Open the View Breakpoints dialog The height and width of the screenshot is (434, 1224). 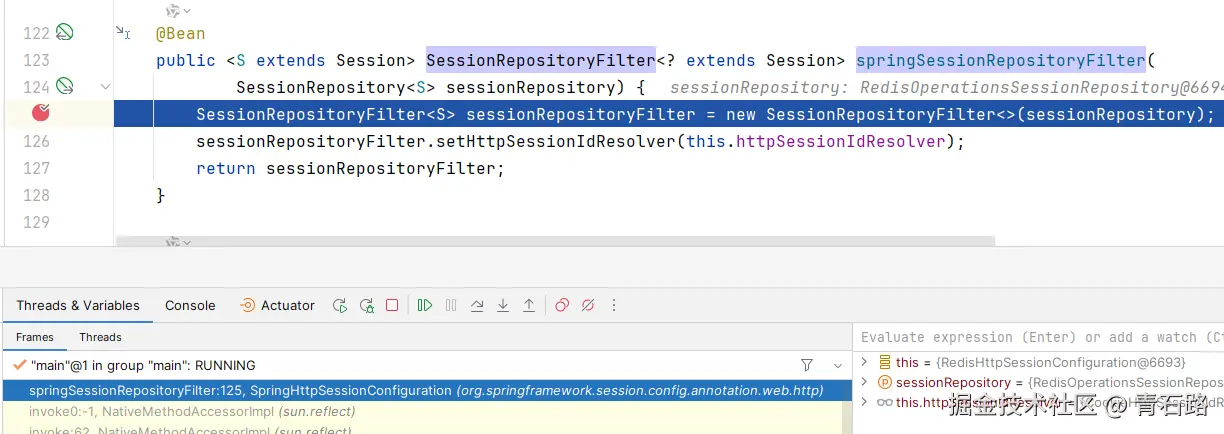(x=562, y=305)
